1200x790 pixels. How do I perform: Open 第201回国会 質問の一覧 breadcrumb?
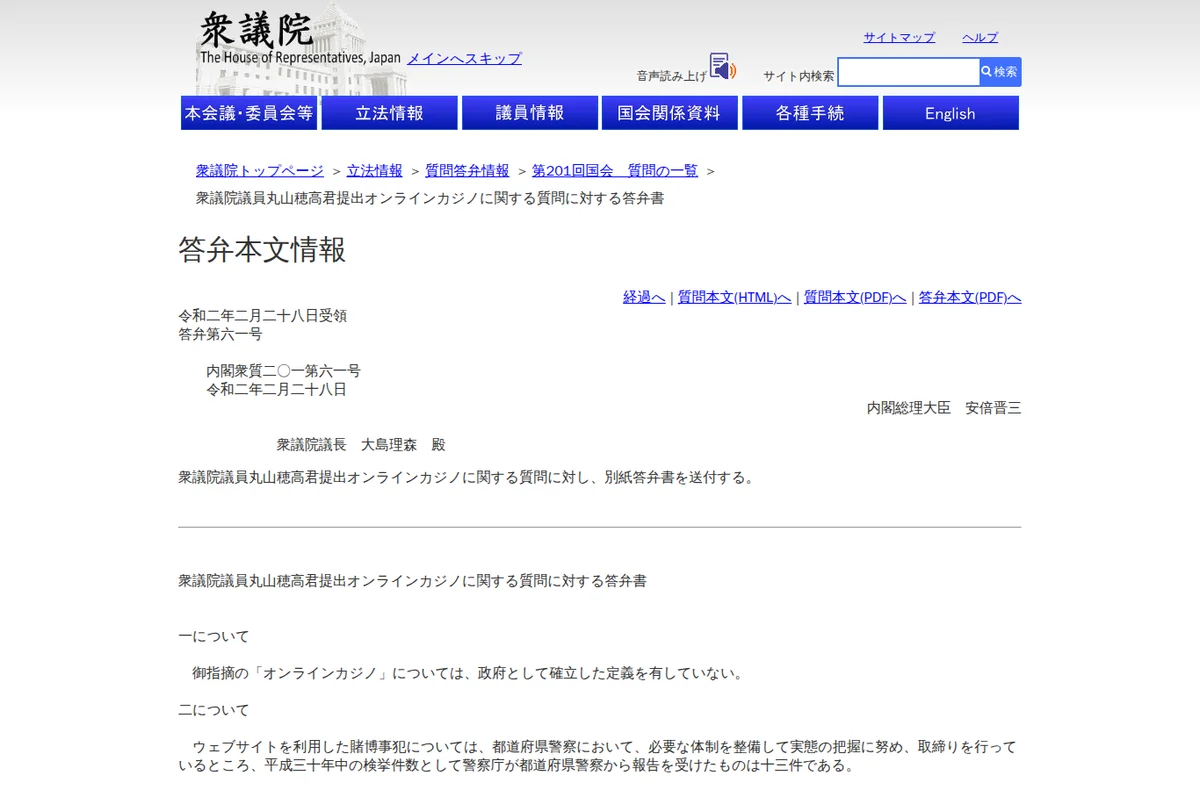[615, 170]
